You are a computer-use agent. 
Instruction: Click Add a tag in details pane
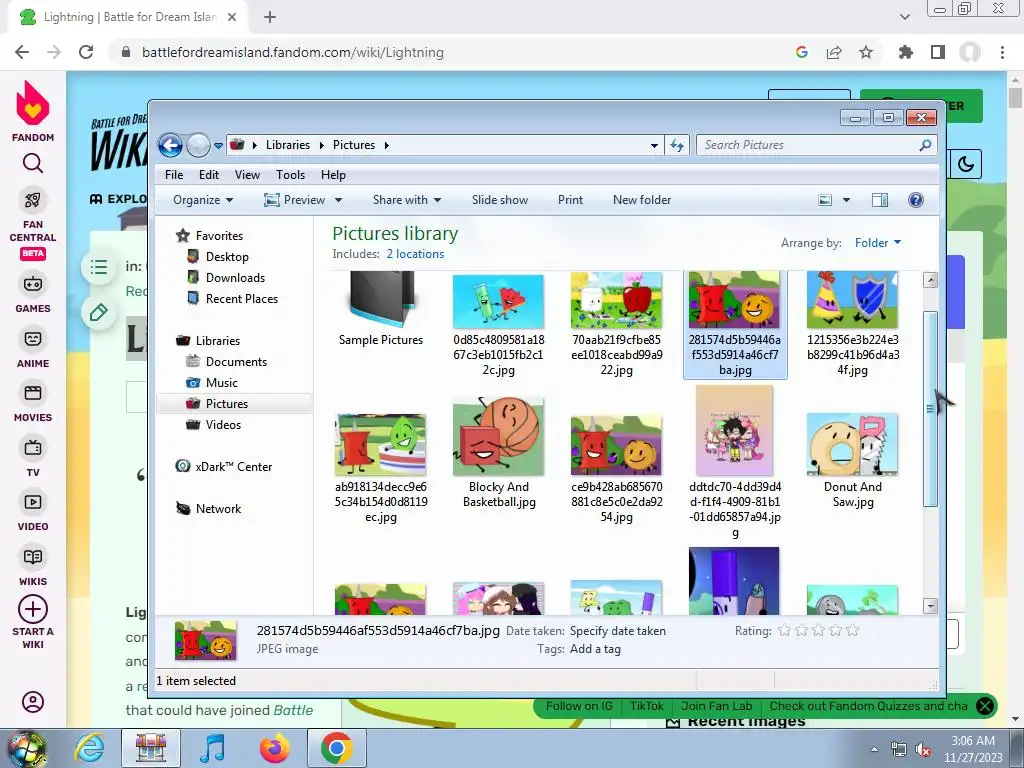[595, 649]
